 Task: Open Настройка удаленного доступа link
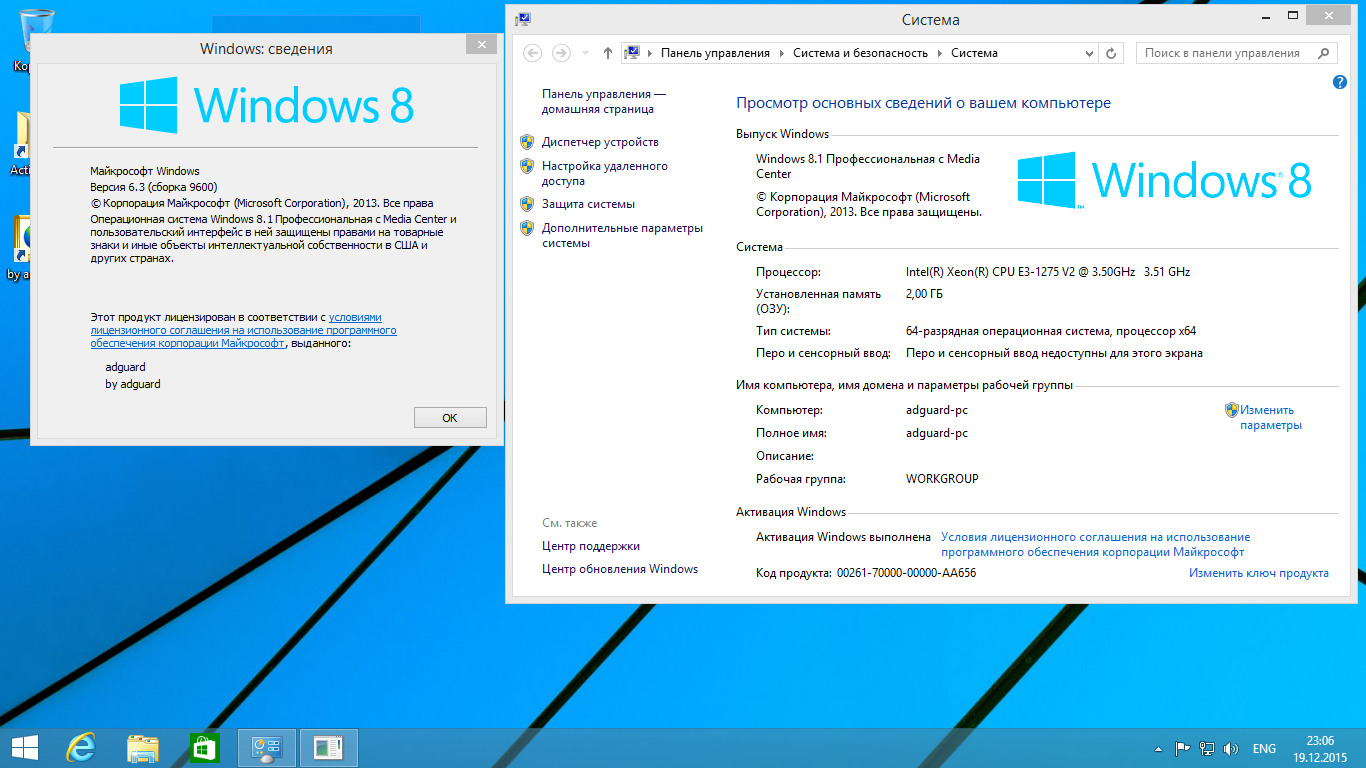(605, 174)
